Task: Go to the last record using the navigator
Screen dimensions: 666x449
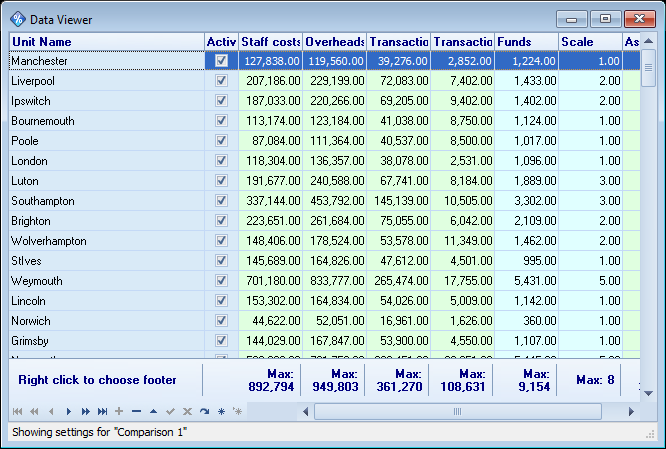Action: click(x=102, y=411)
